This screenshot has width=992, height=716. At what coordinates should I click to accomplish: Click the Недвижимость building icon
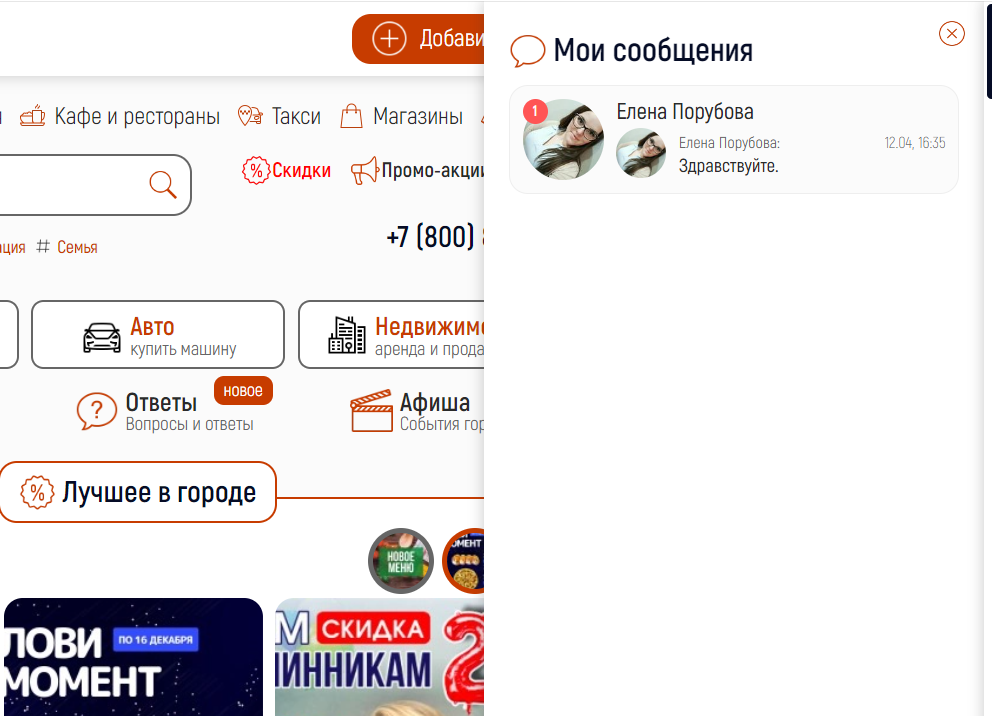(347, 335)
